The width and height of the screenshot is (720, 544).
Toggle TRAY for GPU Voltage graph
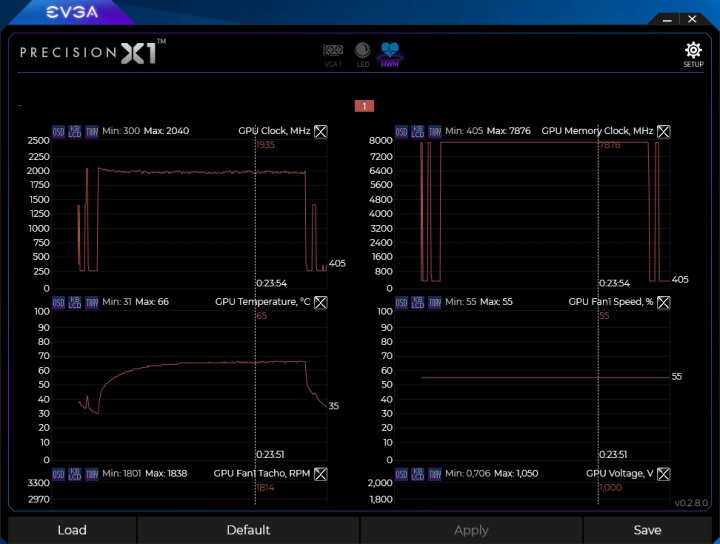(434, 474)
